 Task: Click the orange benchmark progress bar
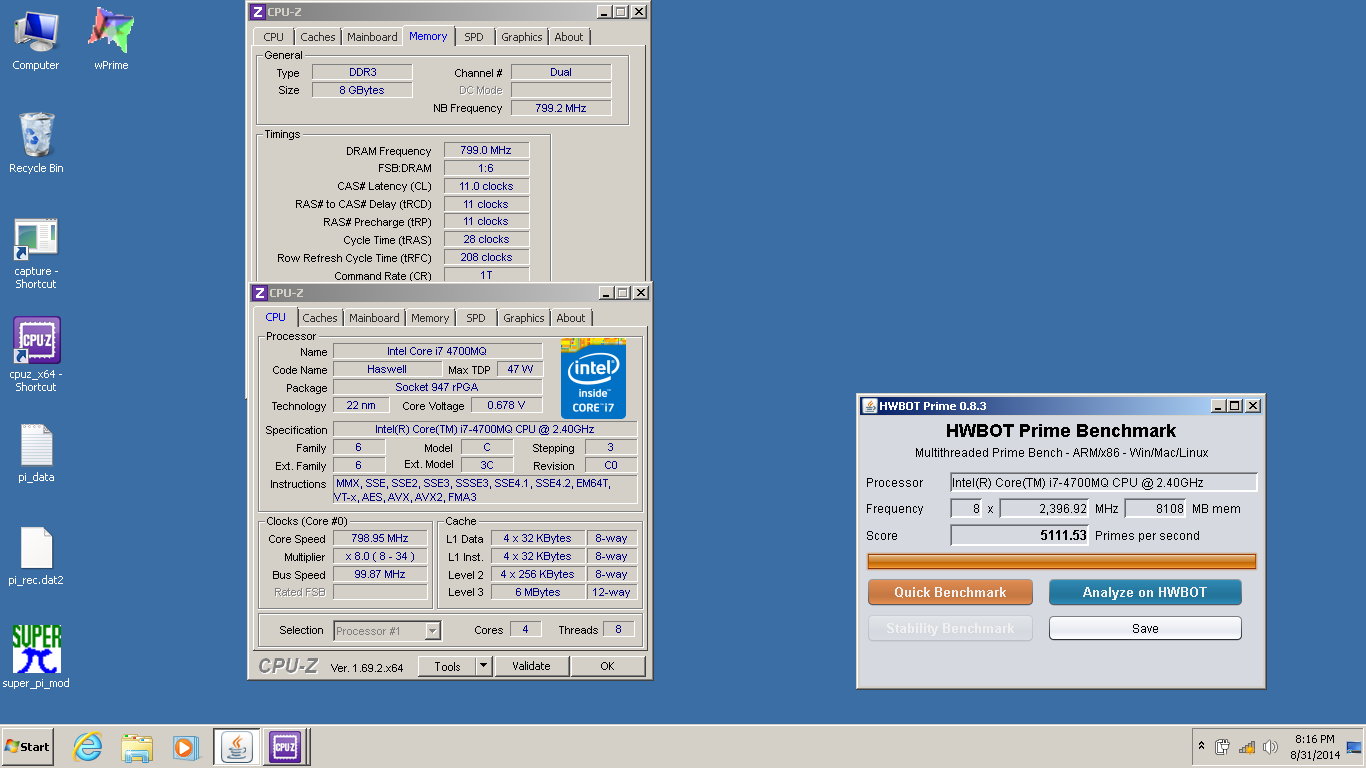1062,562
